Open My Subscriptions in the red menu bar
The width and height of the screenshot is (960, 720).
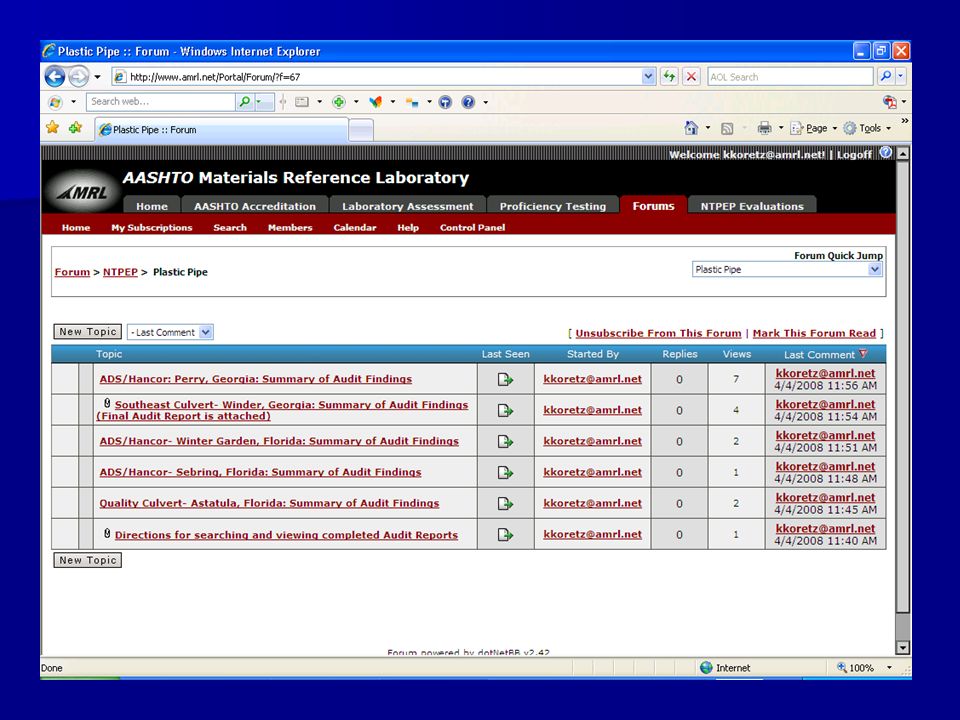pos(152,228)
